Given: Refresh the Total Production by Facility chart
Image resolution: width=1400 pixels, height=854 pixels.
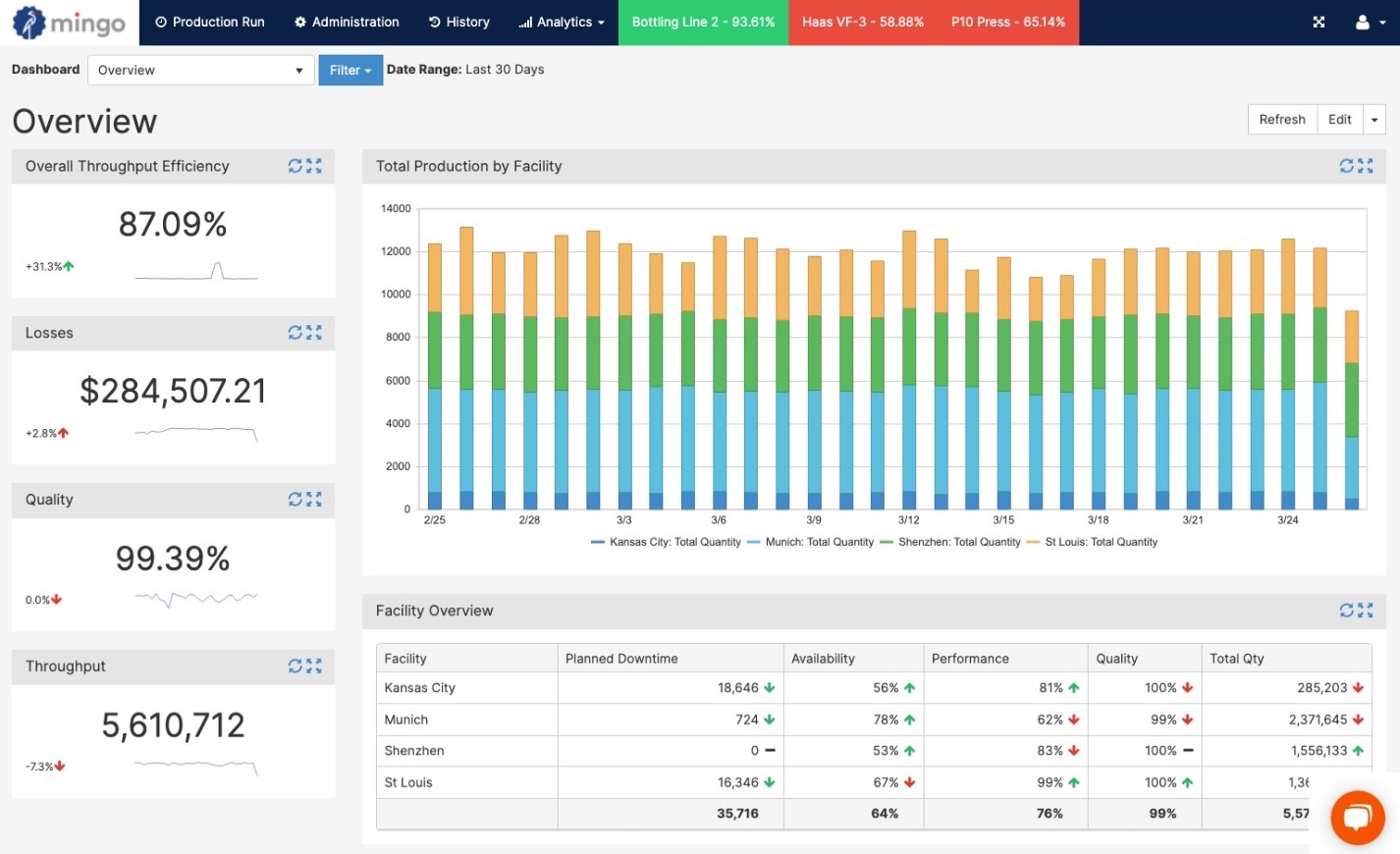Looking at the screenshot, I should pyautogui.click(x=1345, y=166).
